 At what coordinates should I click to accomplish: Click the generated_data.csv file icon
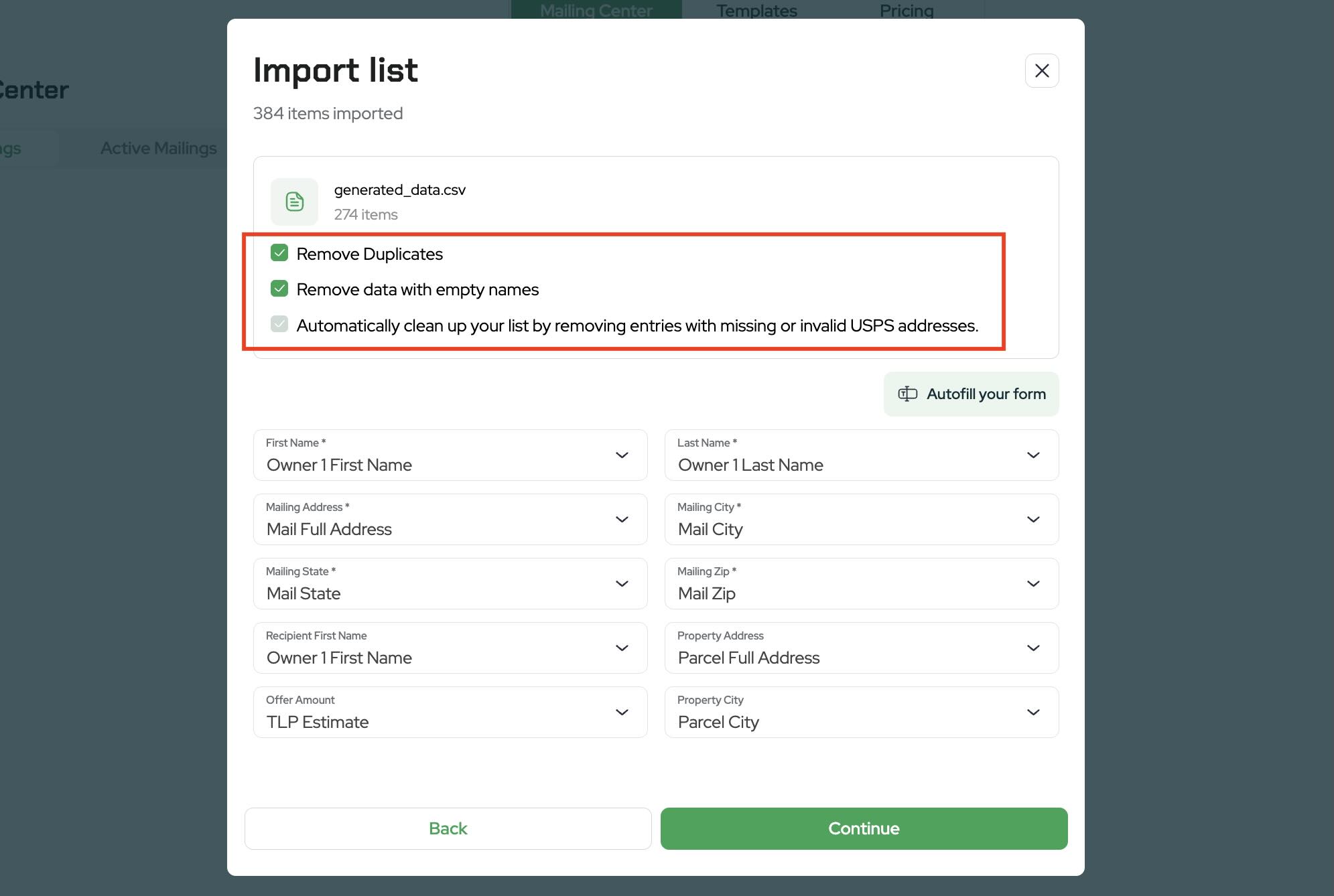294,202
